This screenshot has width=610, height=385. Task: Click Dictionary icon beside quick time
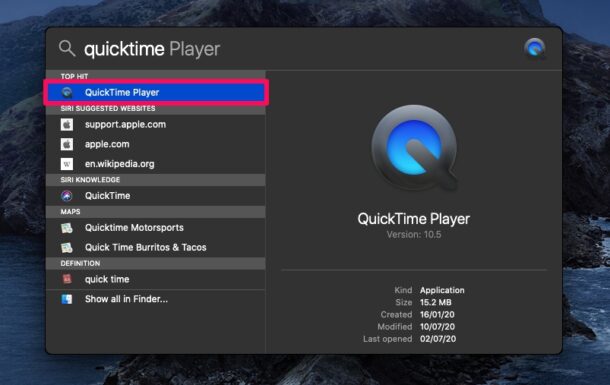pyautogui.click(x=67, y=279)
